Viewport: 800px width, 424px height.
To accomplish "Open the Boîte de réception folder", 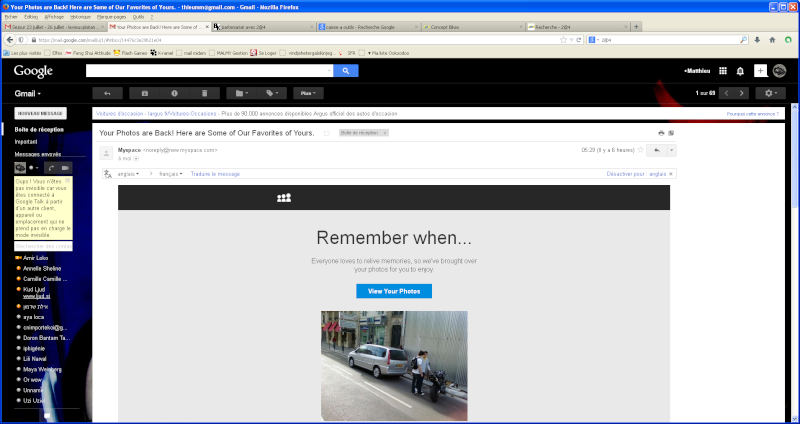I will [x=39, y=130].
